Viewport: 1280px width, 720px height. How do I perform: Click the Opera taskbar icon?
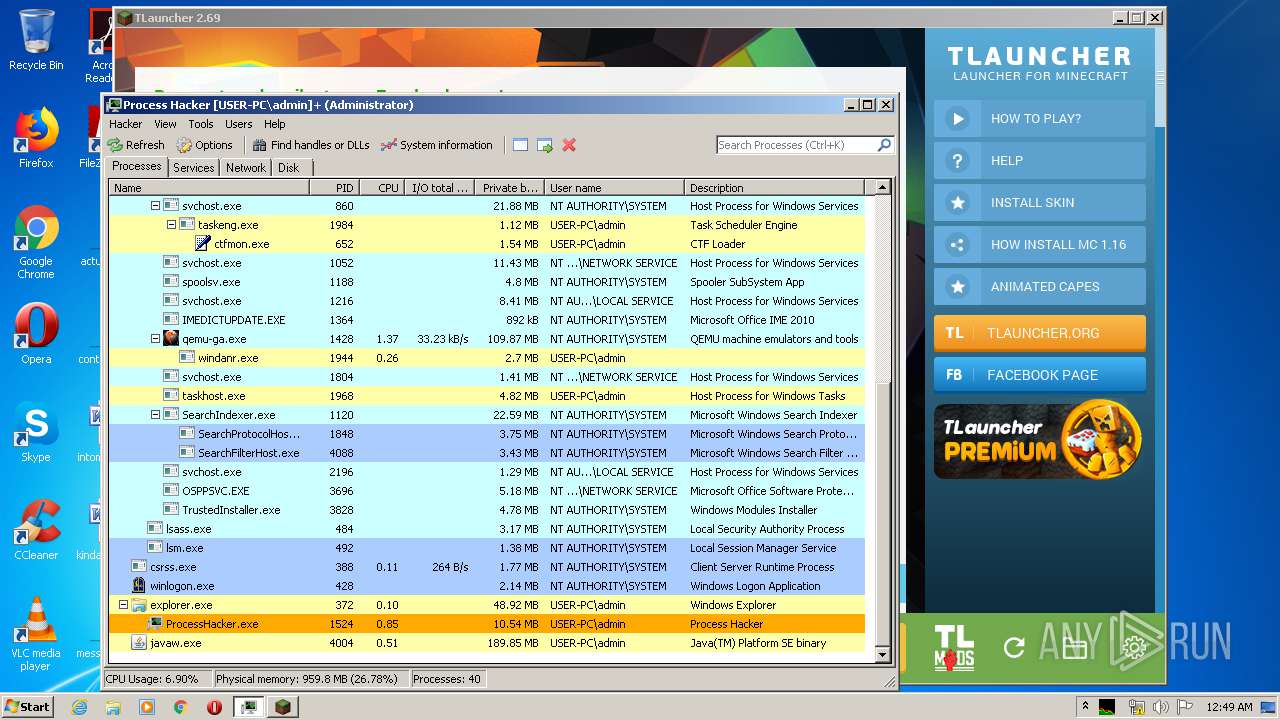[214, 707]
